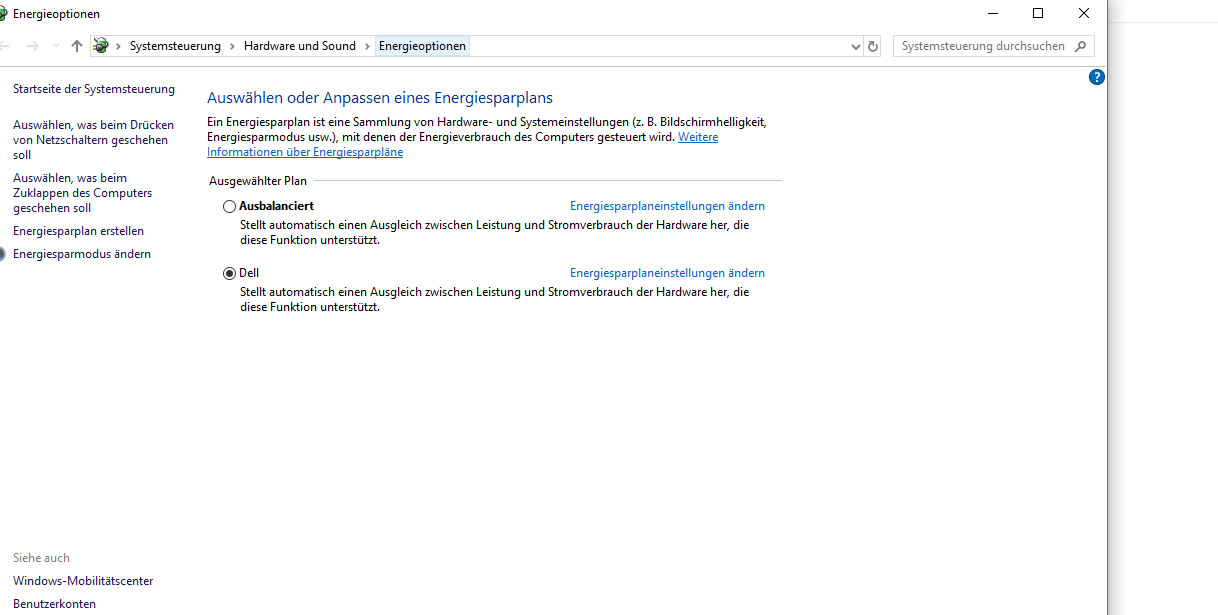Expand the chevron after Systemsteuerung breadcrumb
The image size is (1218, 615).
[x=232, y=46]
